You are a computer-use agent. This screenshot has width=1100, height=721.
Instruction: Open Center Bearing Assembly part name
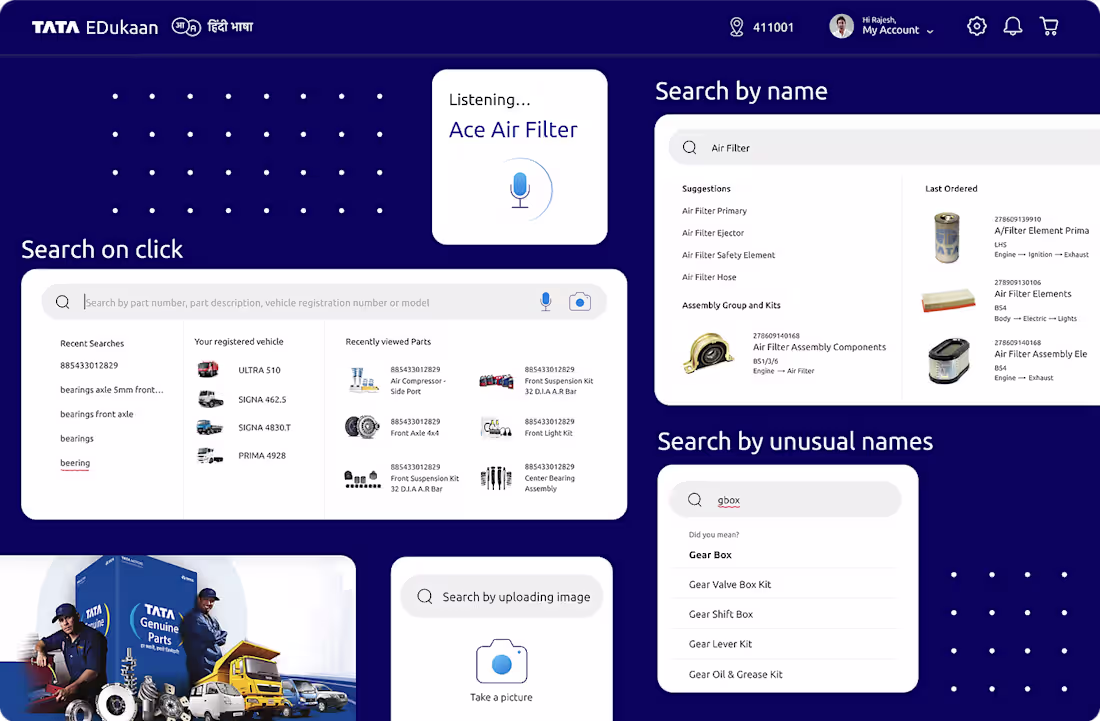(549, 483)
